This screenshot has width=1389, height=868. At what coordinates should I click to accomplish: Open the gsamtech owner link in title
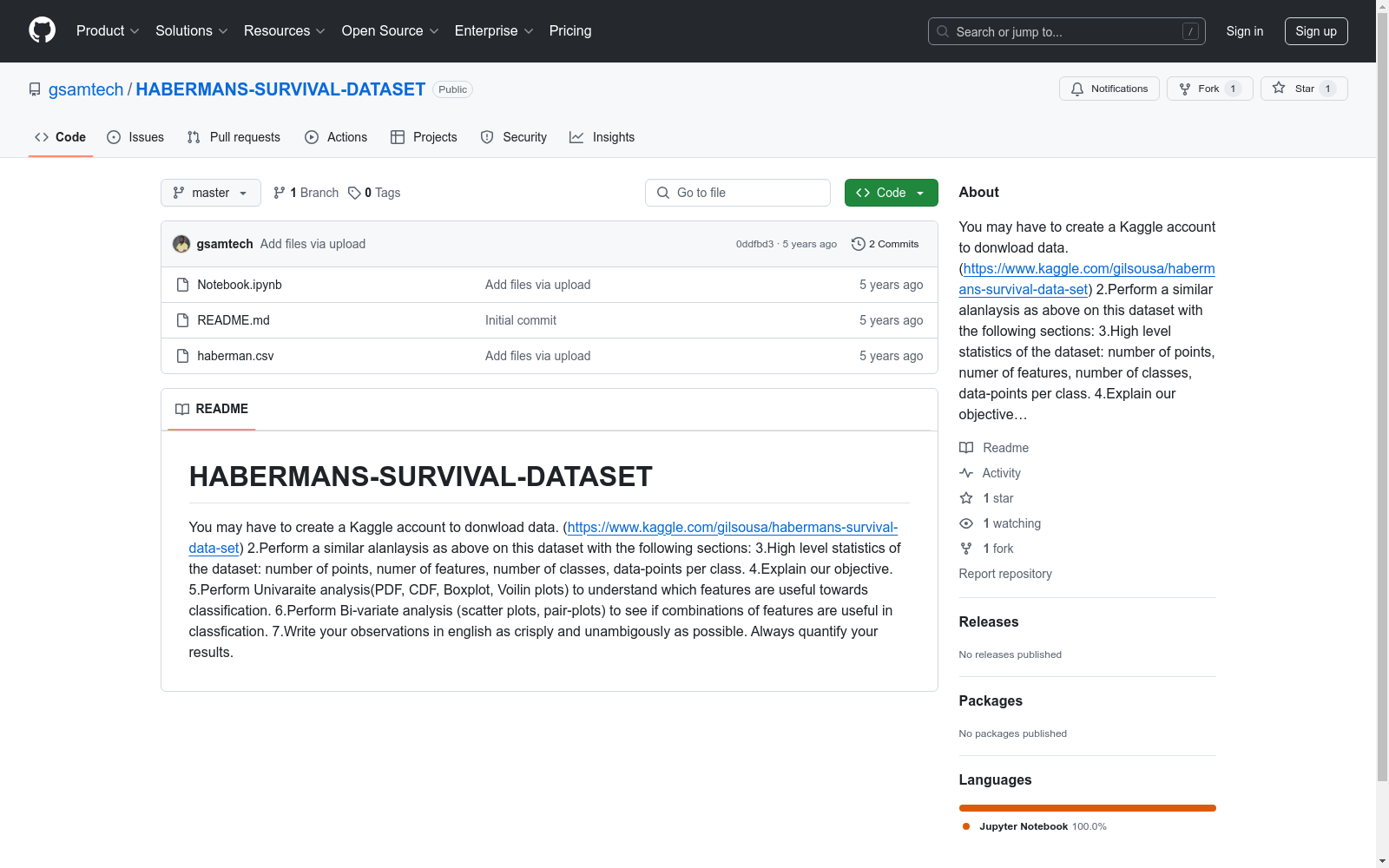click(x=86, y=89)
